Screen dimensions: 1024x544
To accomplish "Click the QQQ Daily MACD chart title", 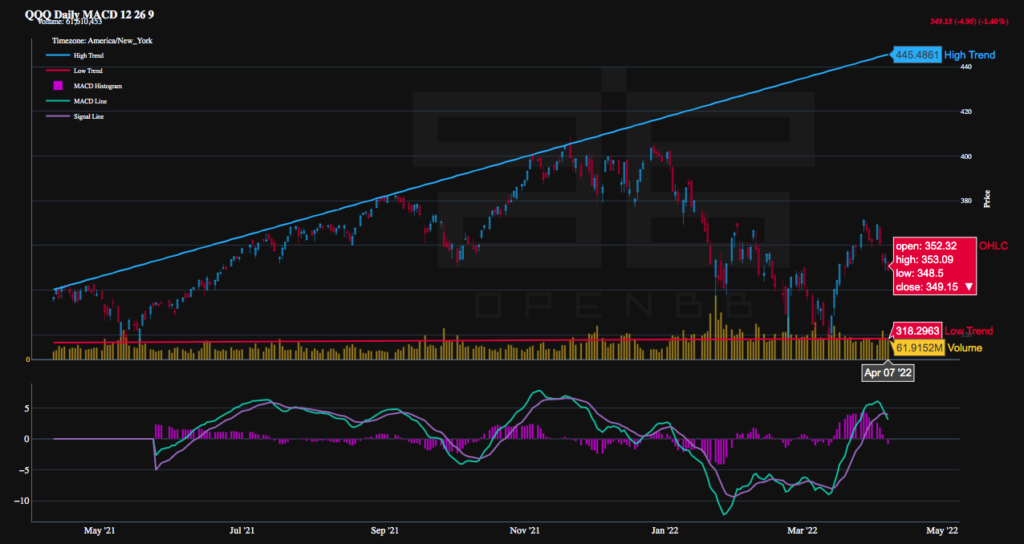I will coord(96,12).
